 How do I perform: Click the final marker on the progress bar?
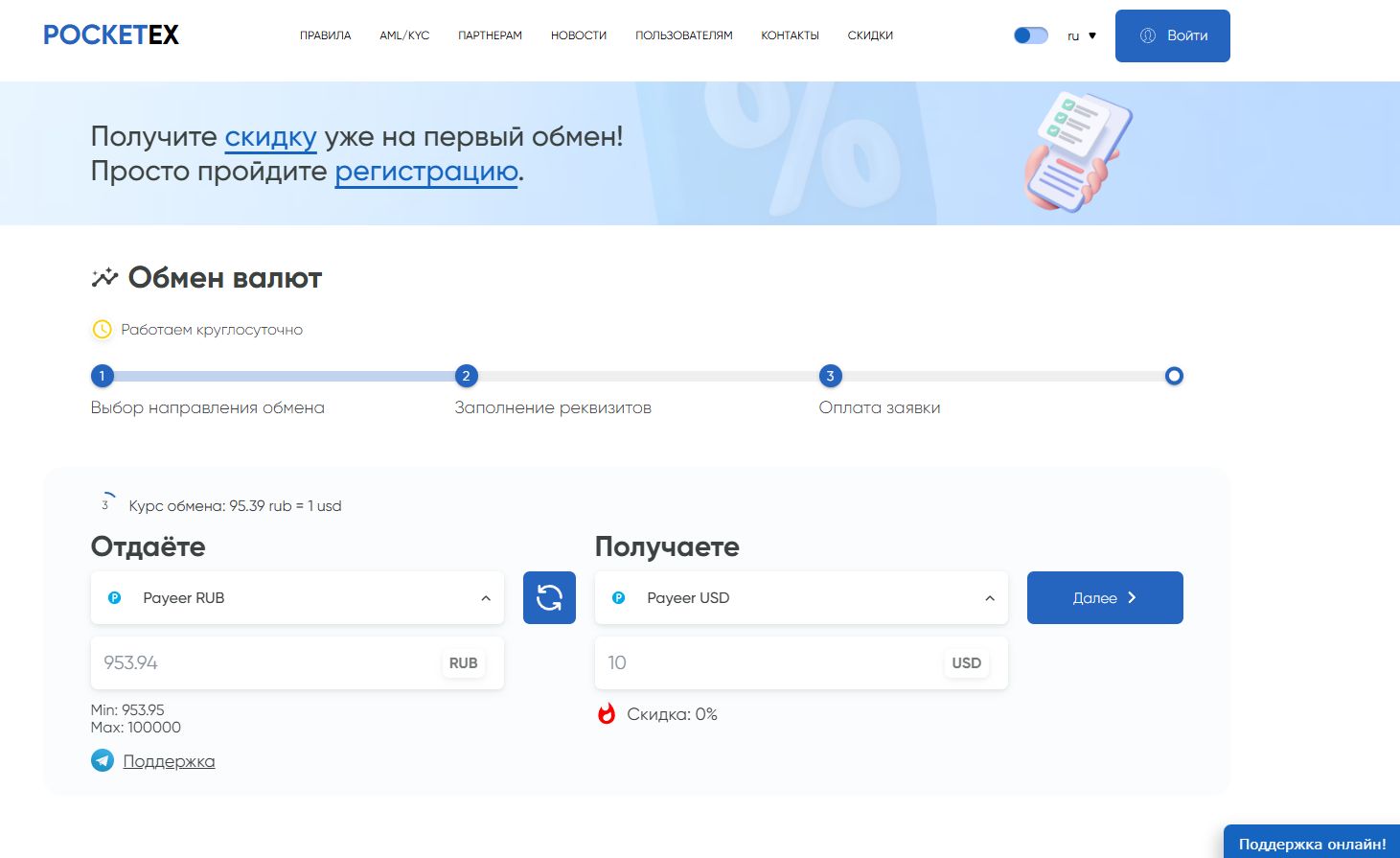click(1174, 376)
